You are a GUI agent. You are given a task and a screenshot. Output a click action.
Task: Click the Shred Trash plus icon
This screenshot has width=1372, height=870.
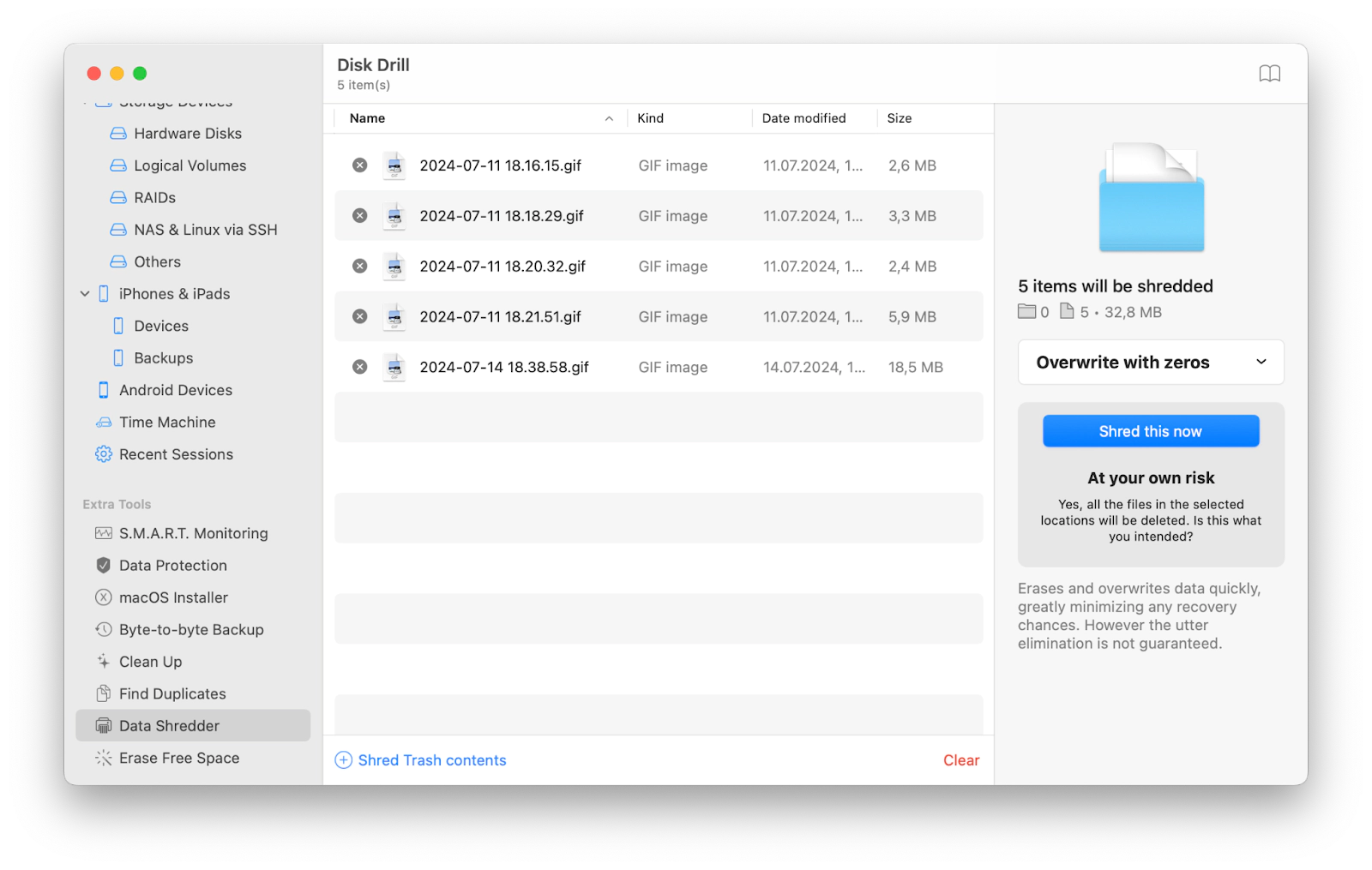[344, 760]
